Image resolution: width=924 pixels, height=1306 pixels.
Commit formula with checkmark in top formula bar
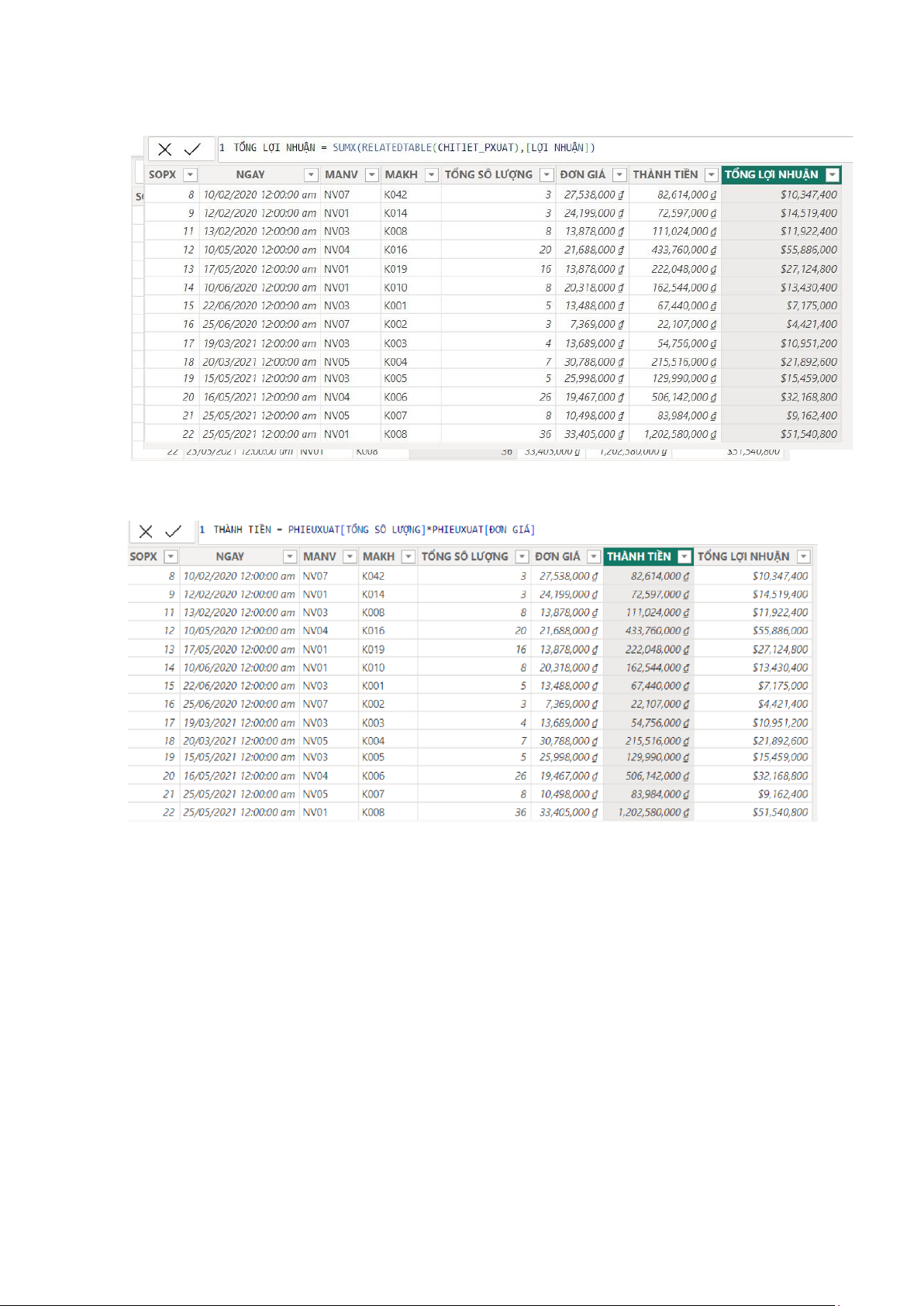click(x=192, y=149)
